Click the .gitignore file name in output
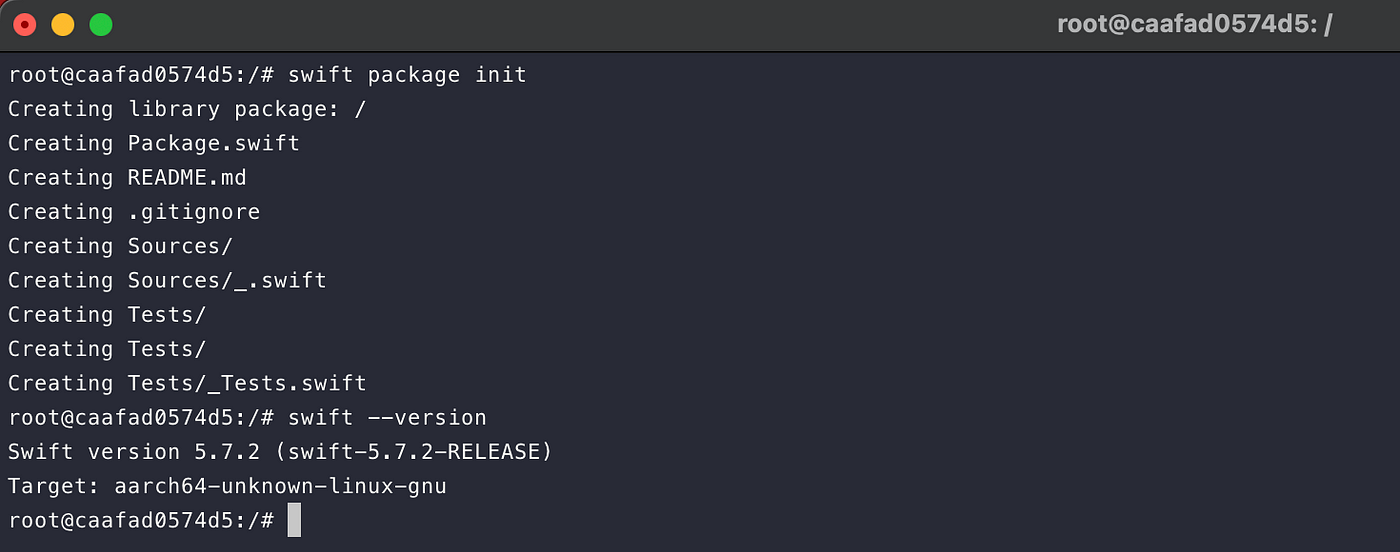 194,212
